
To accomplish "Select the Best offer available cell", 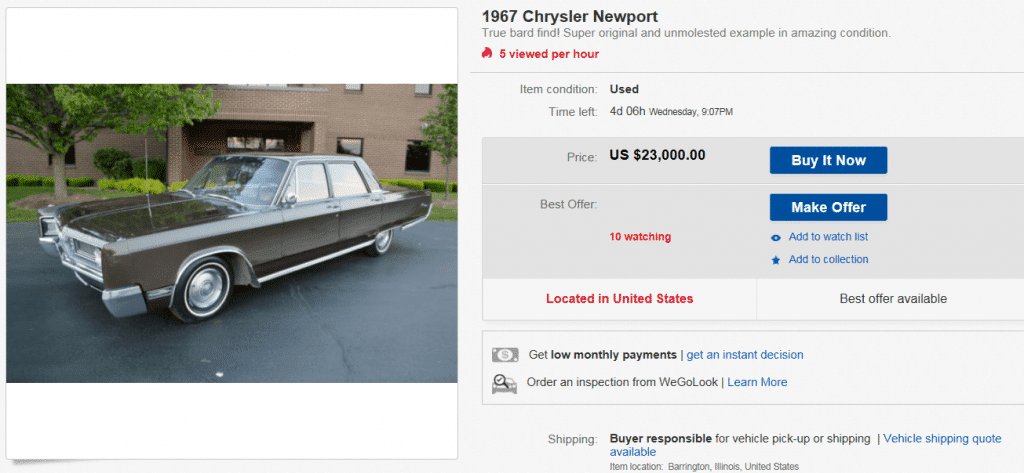I will [893, 299].
